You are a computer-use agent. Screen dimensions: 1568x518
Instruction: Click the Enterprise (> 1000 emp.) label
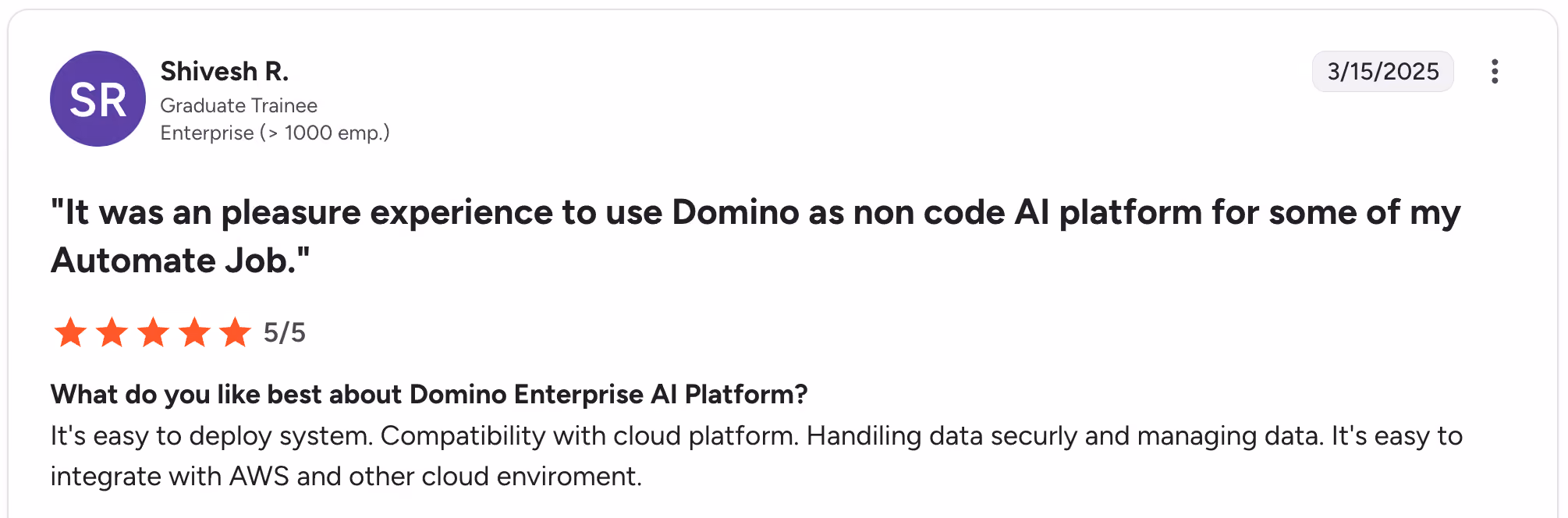click(275, 133)
